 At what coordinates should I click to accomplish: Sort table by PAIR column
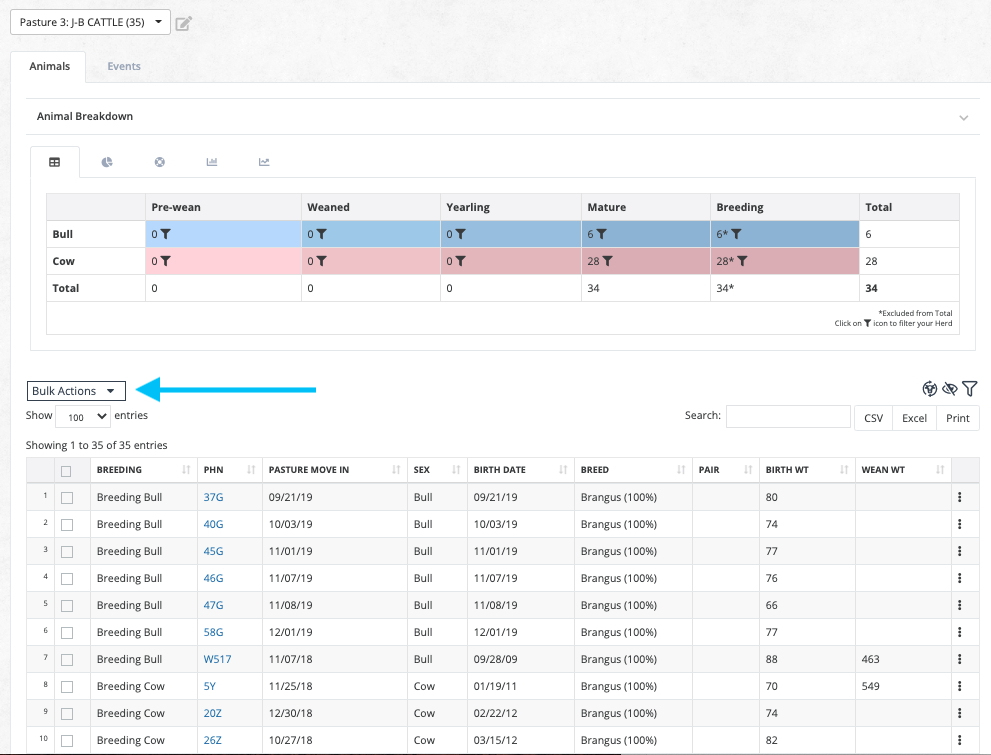[726, 470]
